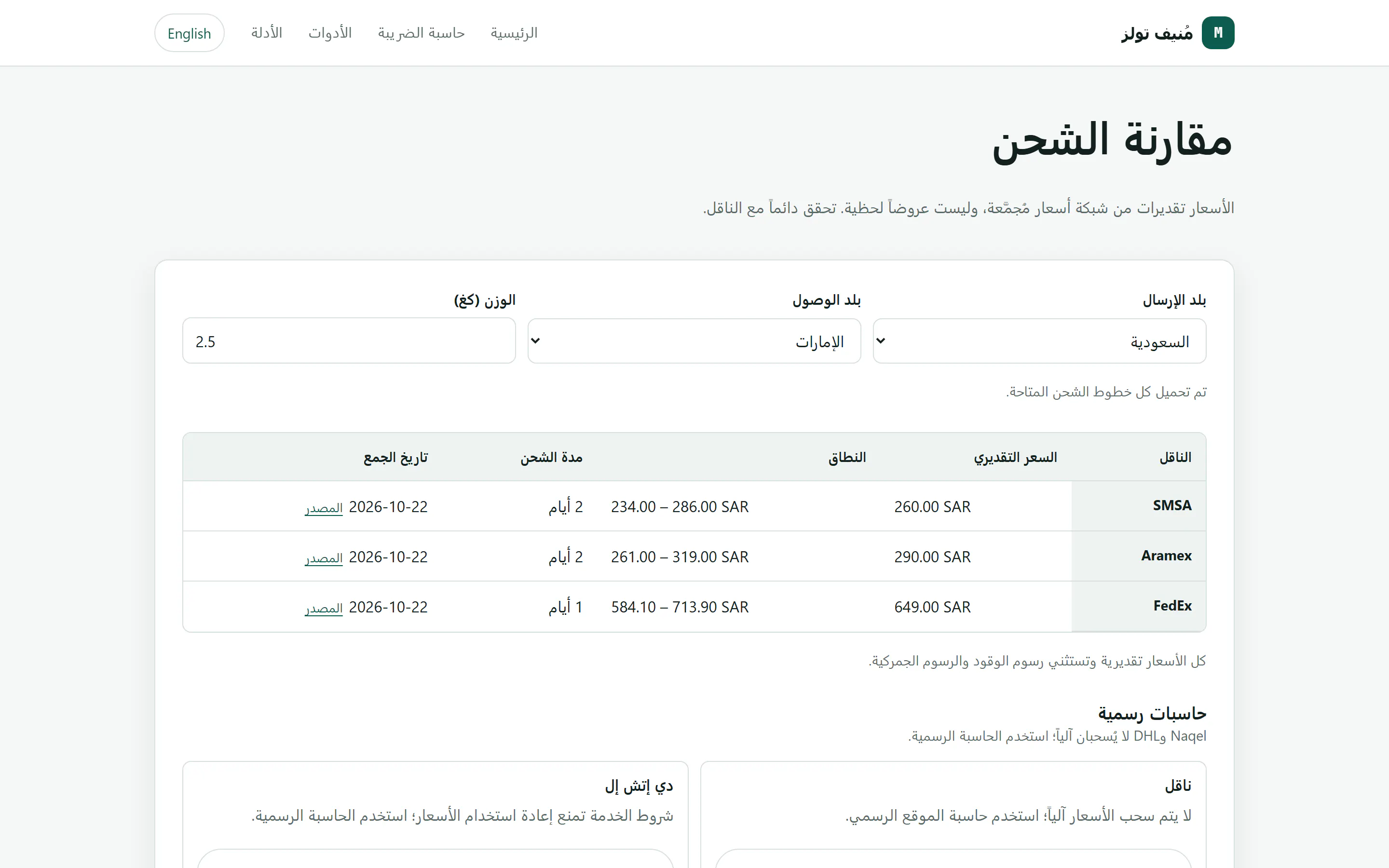Click the مدة الشحن column header
This screenshot has height=868, width=1389.
tap(551, 458)
